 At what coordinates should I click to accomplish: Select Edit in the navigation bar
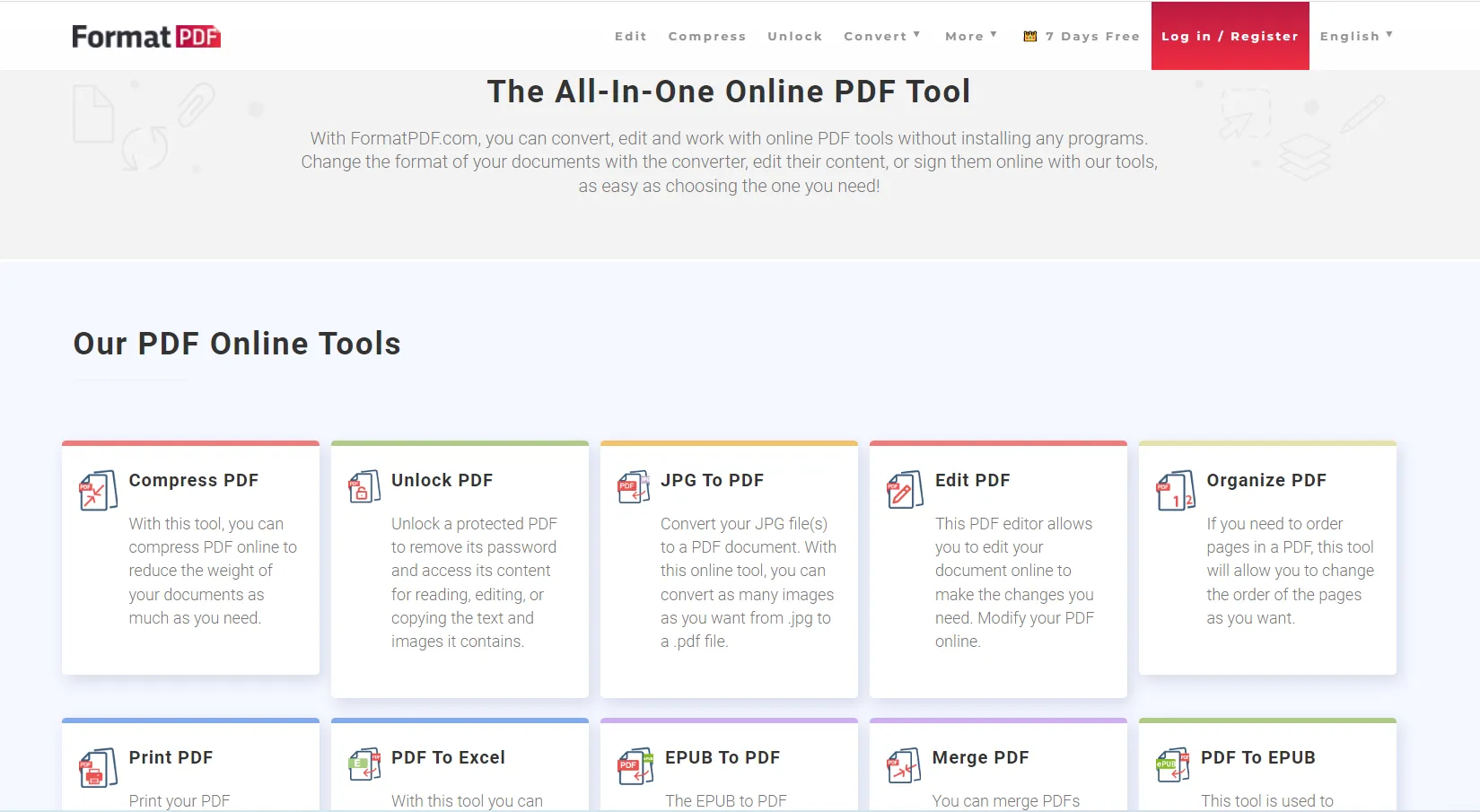(x=631, y=36)
